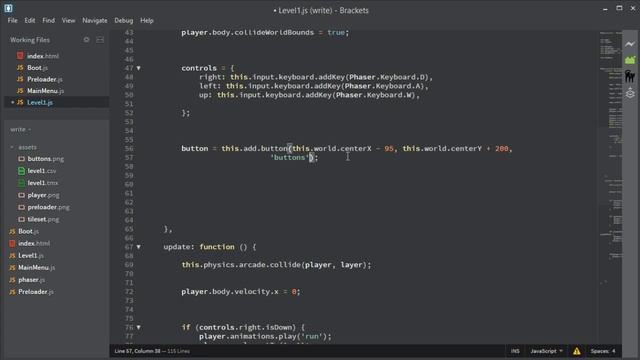Image resolution: width=640 pixels, height=360 pixels.
Task: Click the cat-figure extension icon in right toolbar
Action: coord(630,76)
